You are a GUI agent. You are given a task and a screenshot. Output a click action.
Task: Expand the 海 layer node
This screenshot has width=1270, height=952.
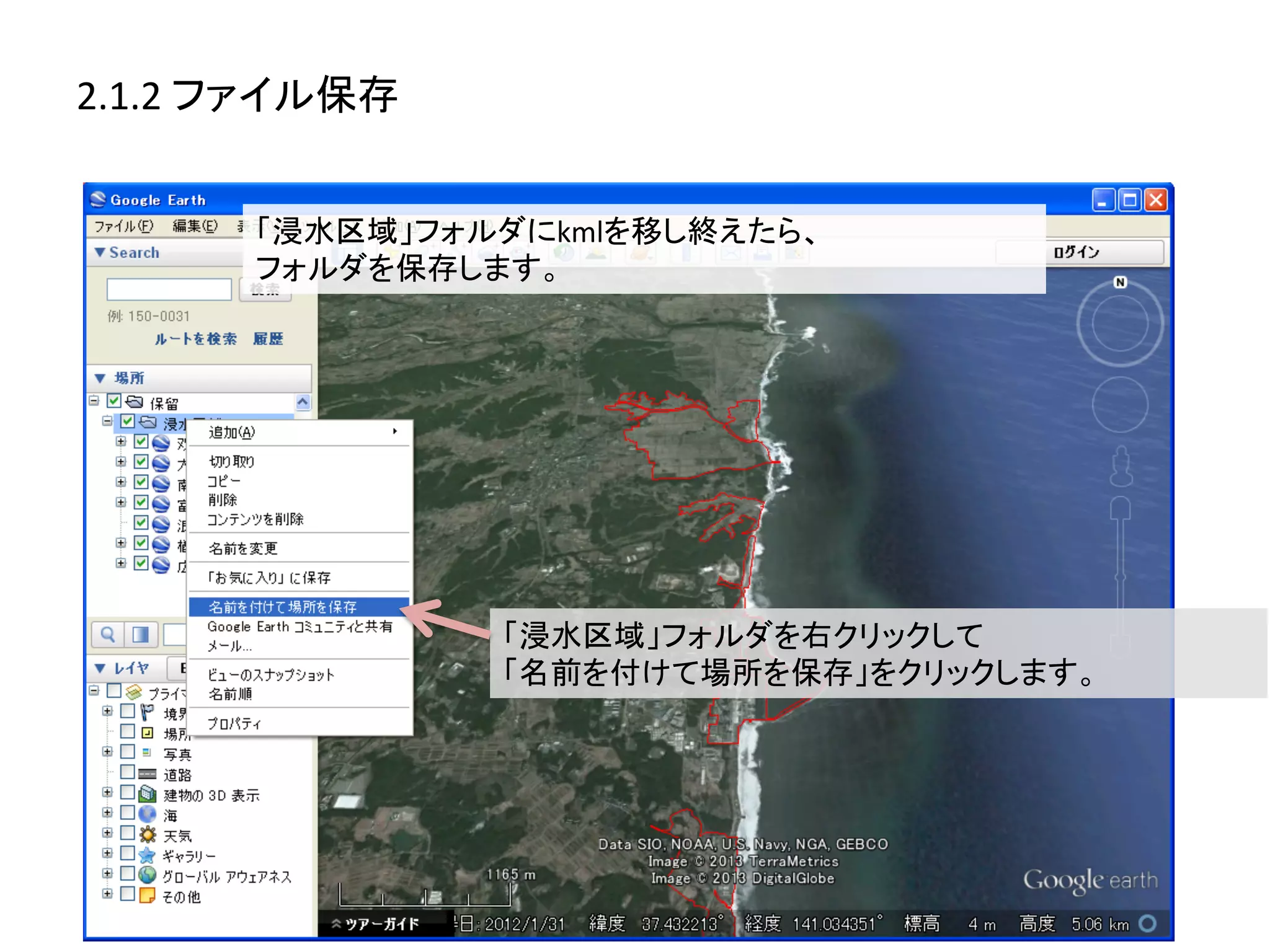coord(107,812)
